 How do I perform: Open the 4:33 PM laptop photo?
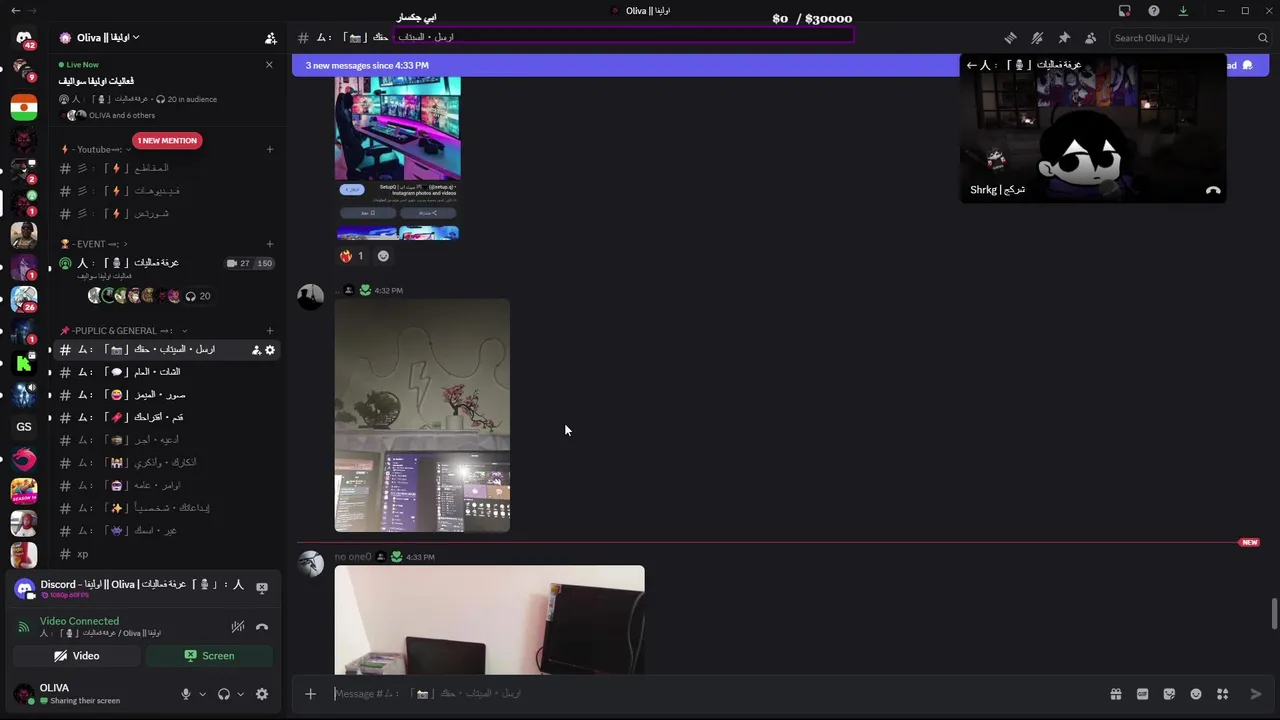point(490,620)
